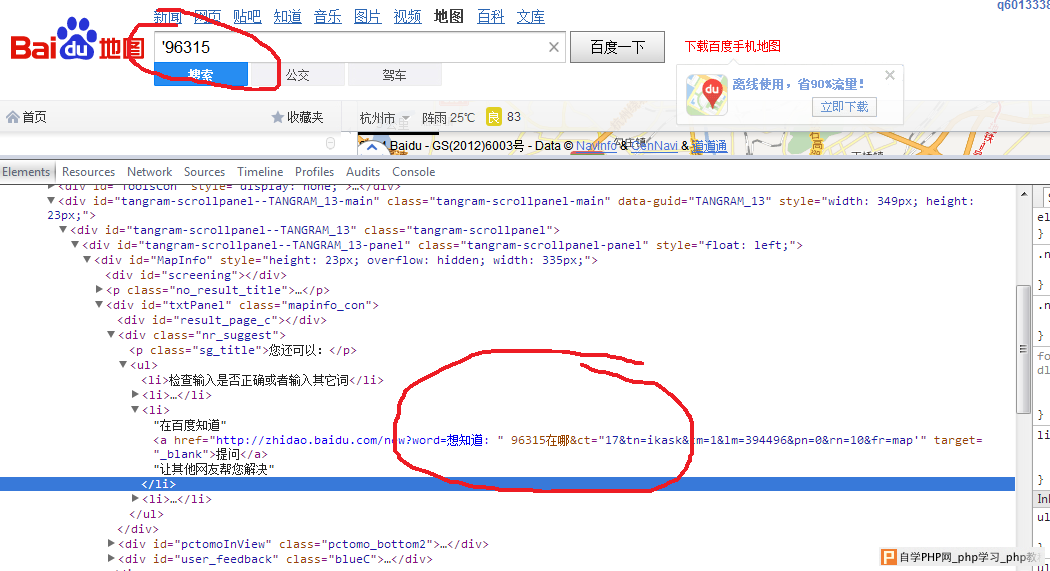Image resolution: width=1050 pixels, height=571 pixels.
Task: Click the home icon next to 首页
Action: 12,117
